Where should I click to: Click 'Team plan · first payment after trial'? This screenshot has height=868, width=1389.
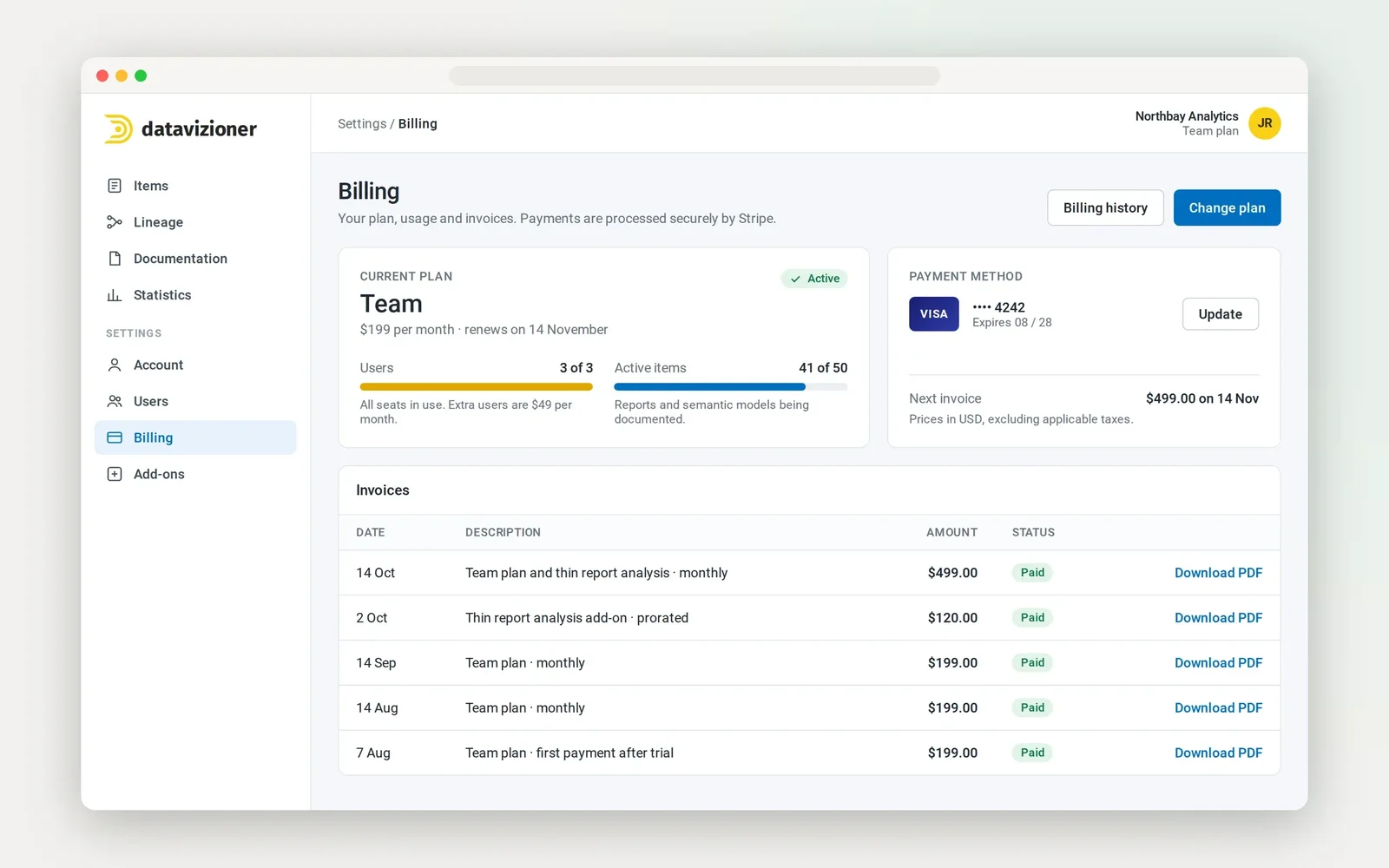(569, 753)
